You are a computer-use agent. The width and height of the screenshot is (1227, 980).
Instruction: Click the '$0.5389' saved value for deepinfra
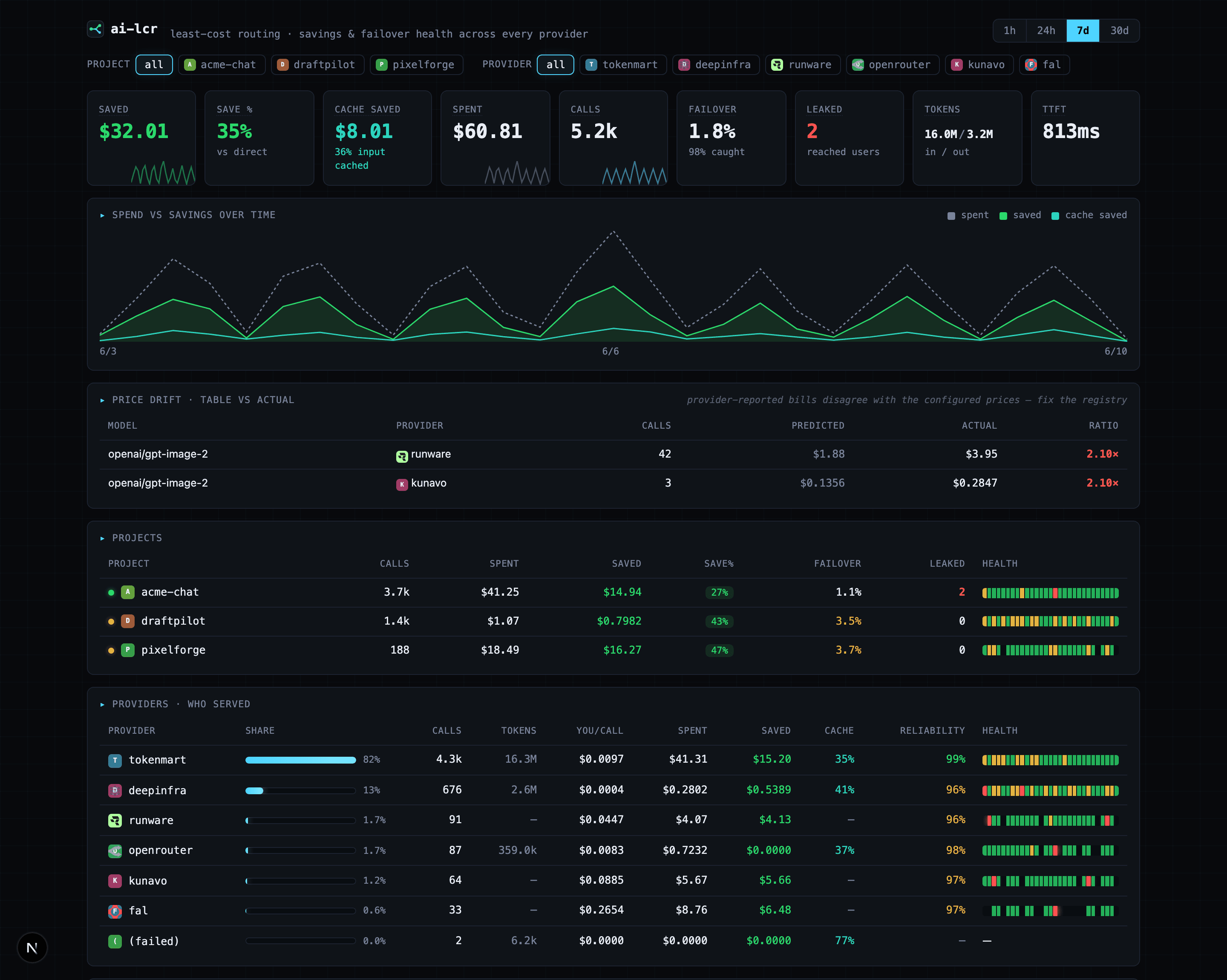point(769,790)
